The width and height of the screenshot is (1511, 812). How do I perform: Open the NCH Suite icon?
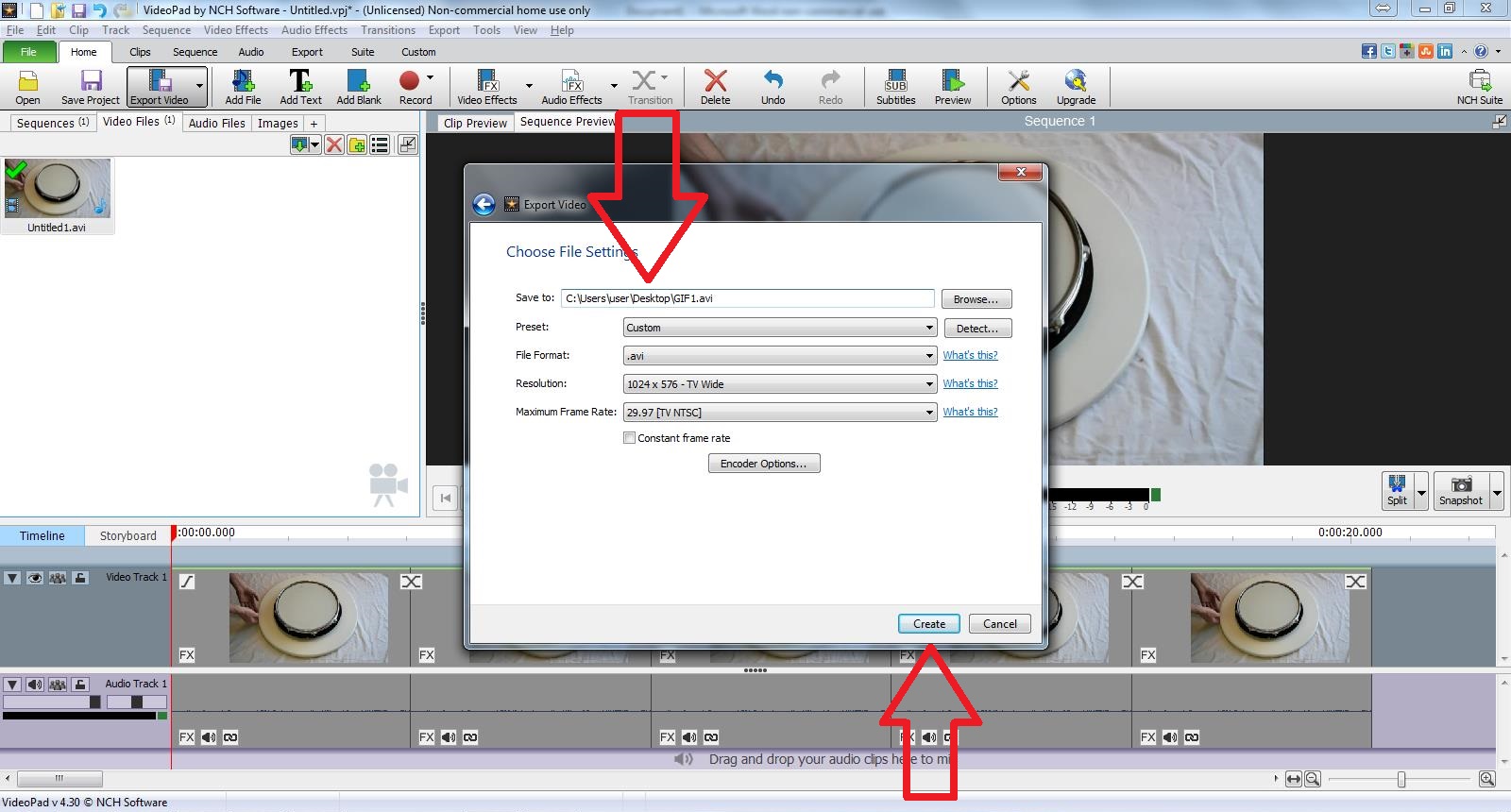click(1479, 87)
